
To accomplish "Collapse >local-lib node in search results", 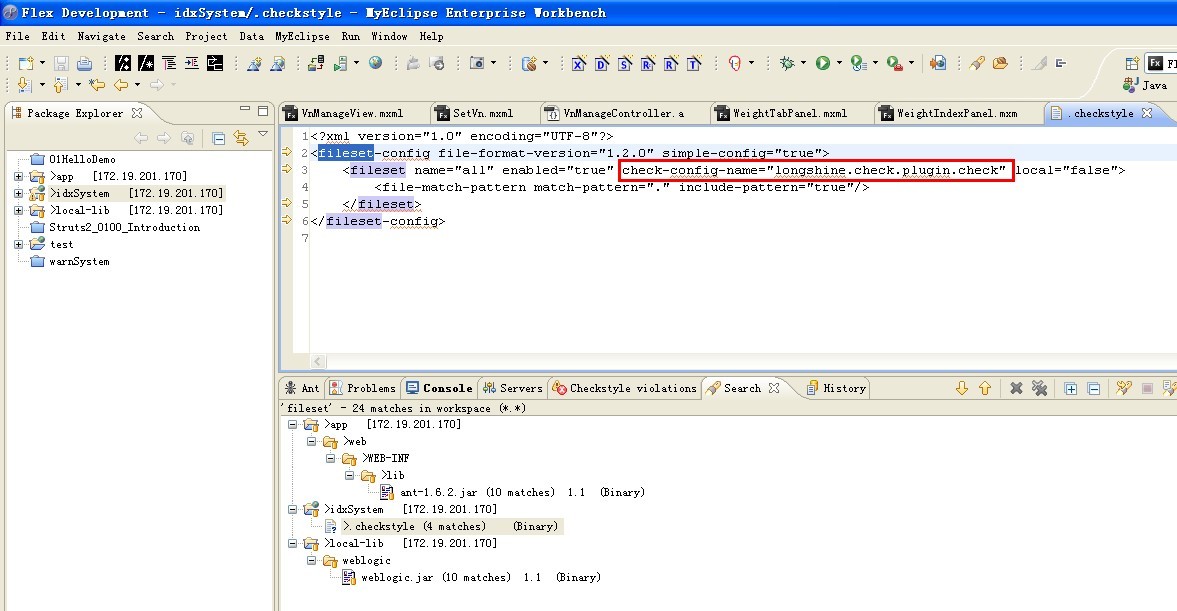I will point(293,543).
